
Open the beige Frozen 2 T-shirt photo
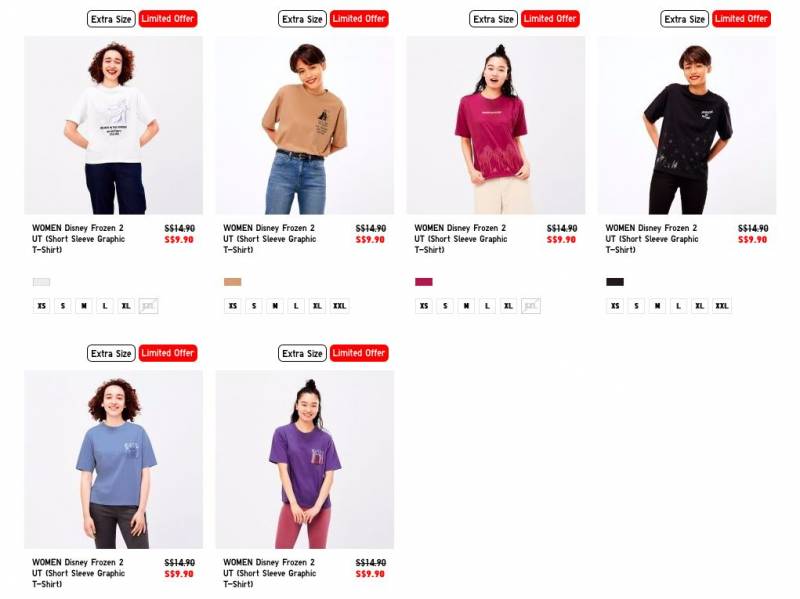(305, 125)
